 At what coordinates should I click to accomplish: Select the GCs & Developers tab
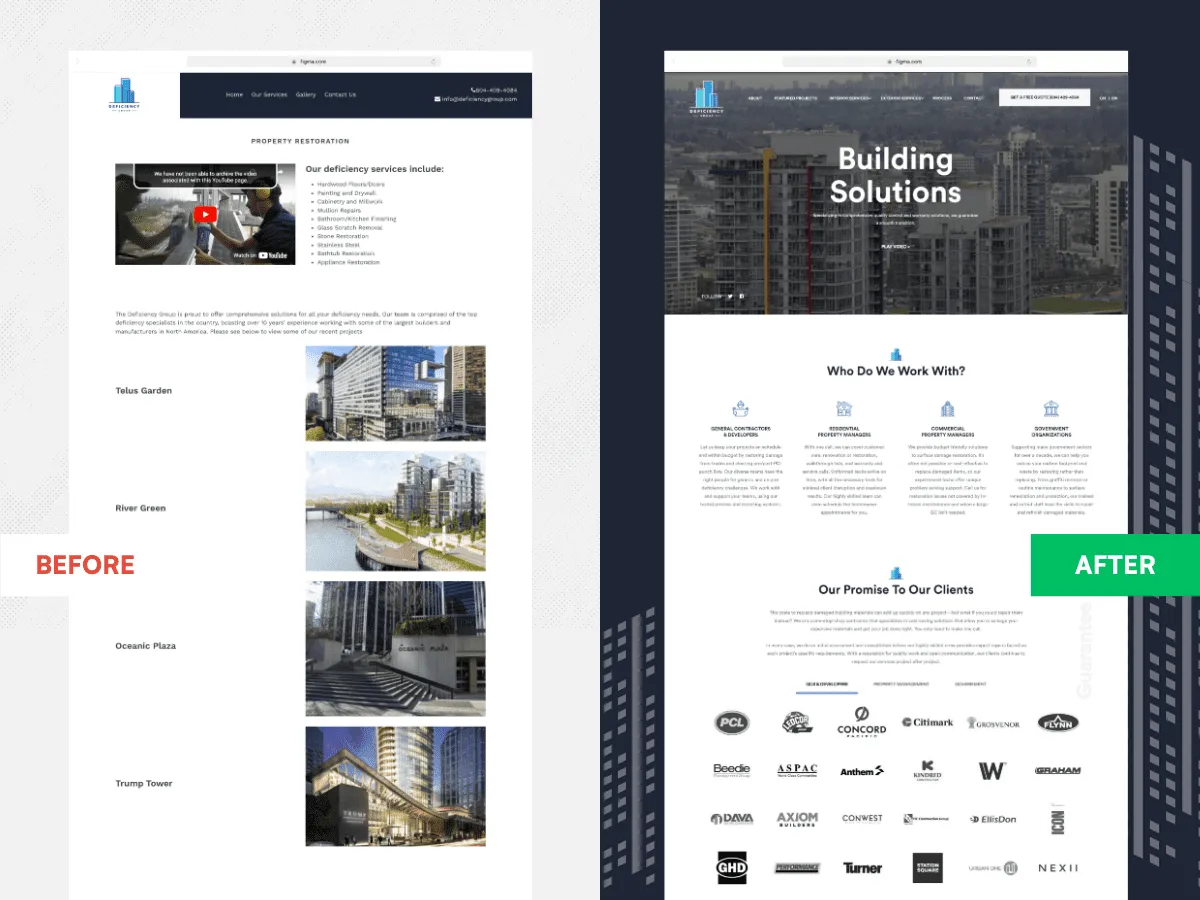tap(826, 684)
